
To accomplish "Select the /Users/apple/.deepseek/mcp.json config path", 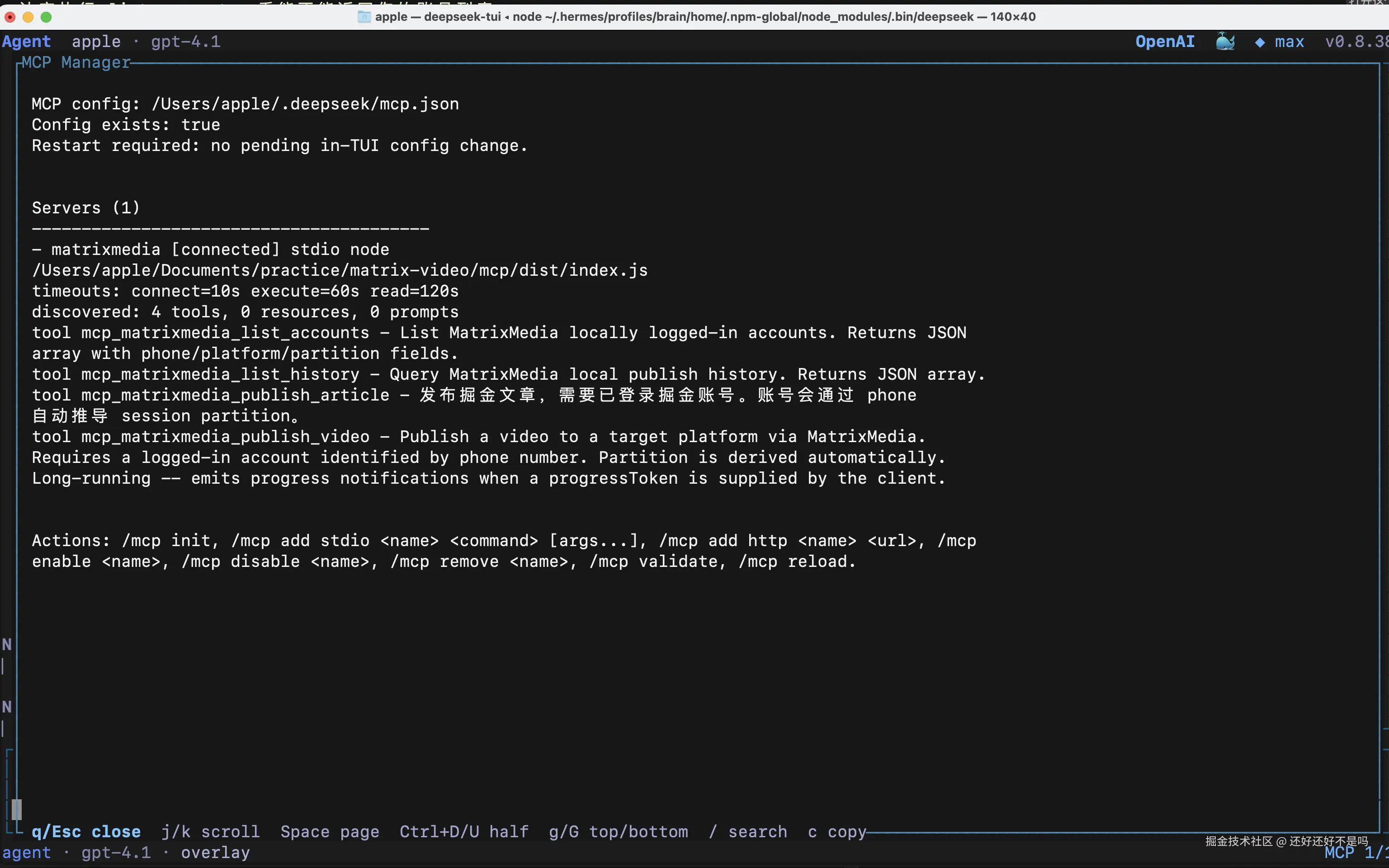I will click(x=305, y=104).
